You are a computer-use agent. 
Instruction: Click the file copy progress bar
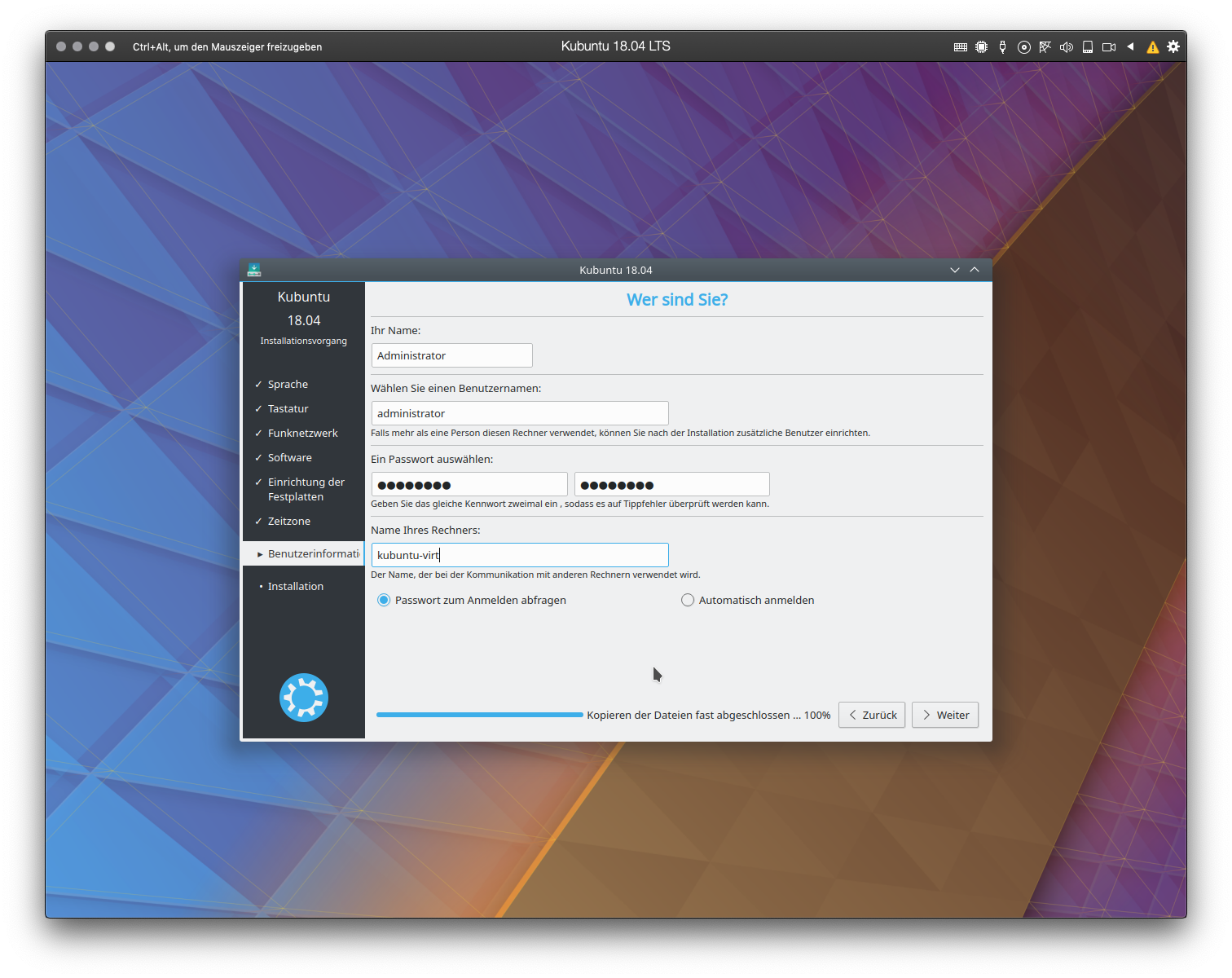(x=480, y=715)
